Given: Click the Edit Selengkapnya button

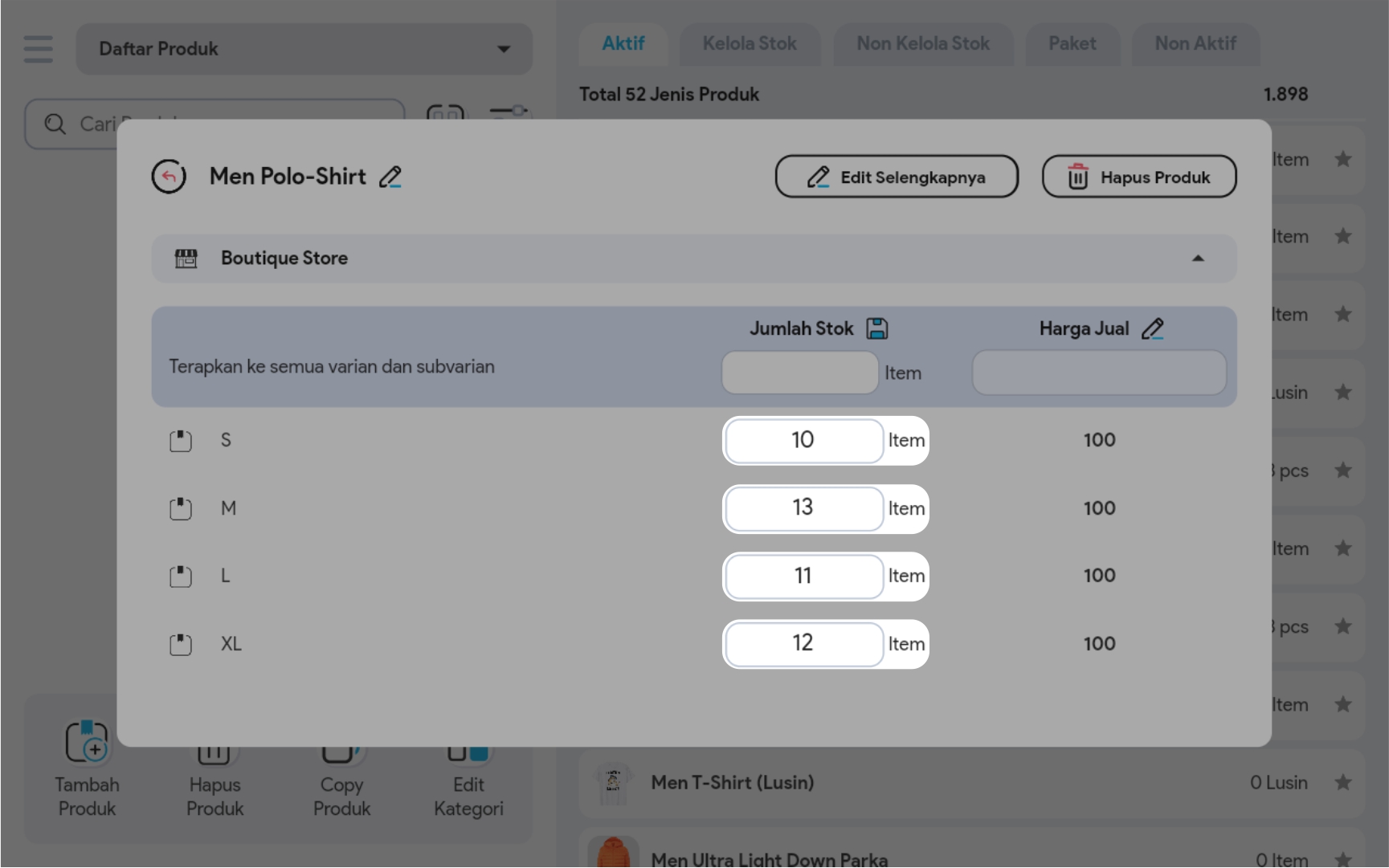Looking at the screenshot, I should click(897, 177).
